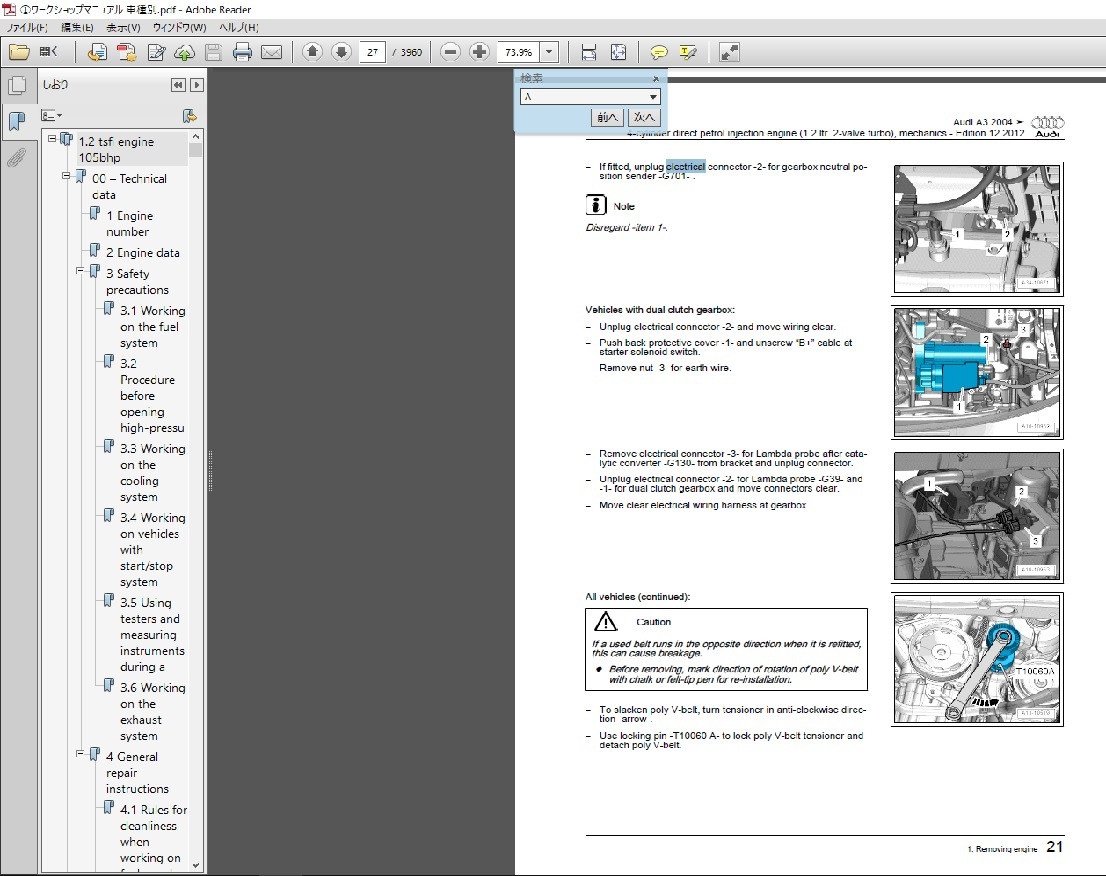
Task: Open the search text dropdown
Action: (x=653, y=97)
